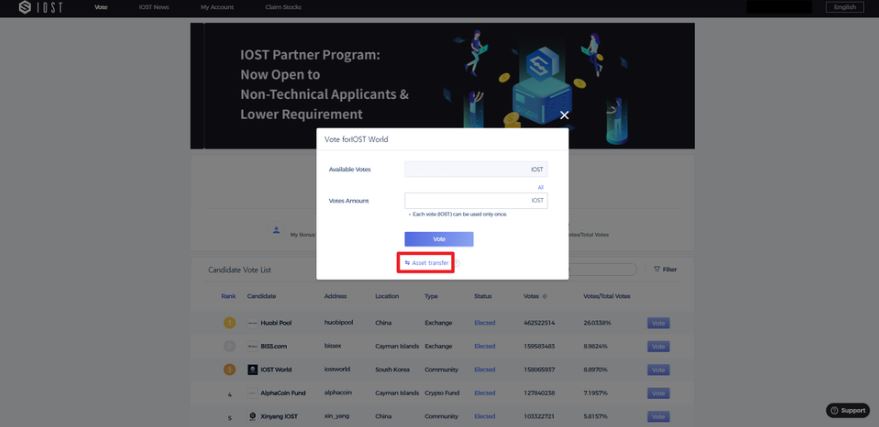Viewport: 879px width, 427px height.
Task: Click the Huobi Pool candidate name
Action: click(276, 323)
